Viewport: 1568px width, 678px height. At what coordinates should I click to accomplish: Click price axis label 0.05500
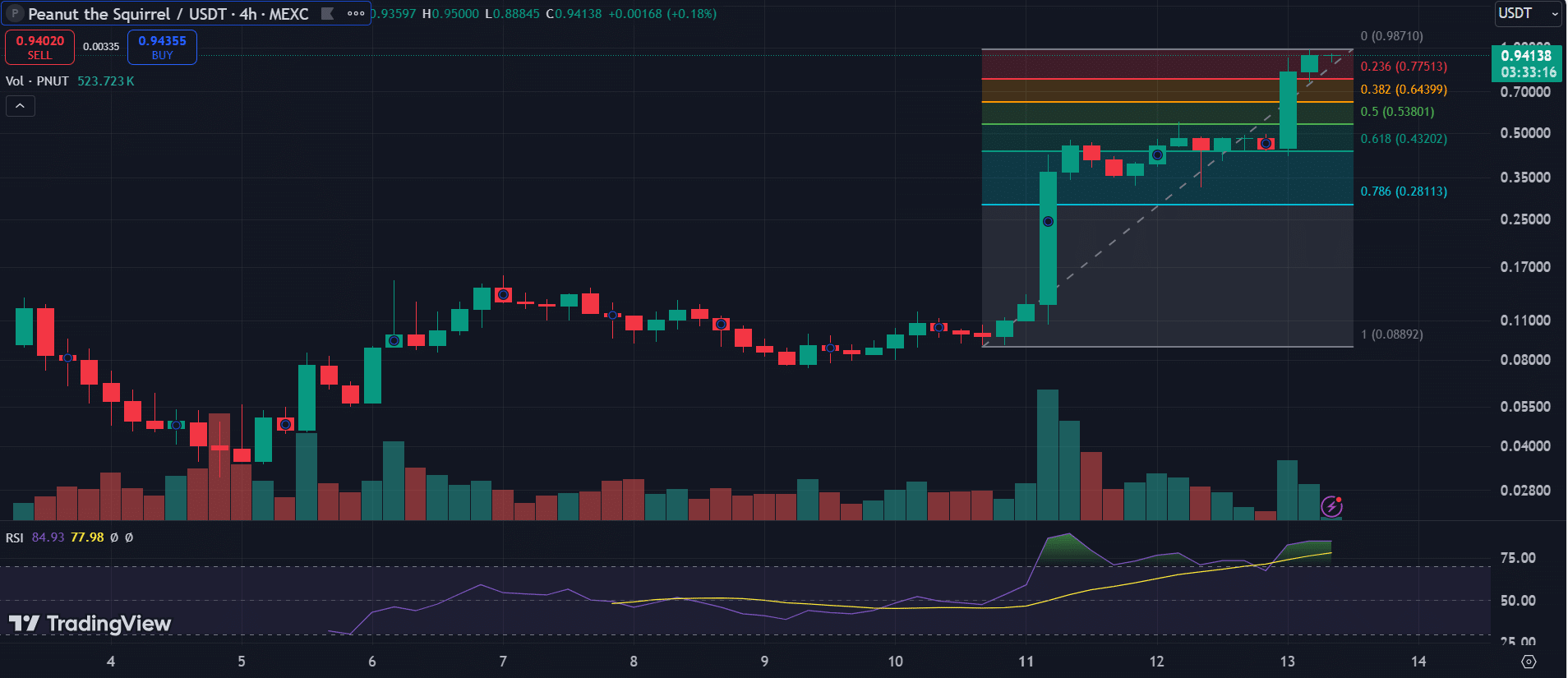coord(1525,407)
